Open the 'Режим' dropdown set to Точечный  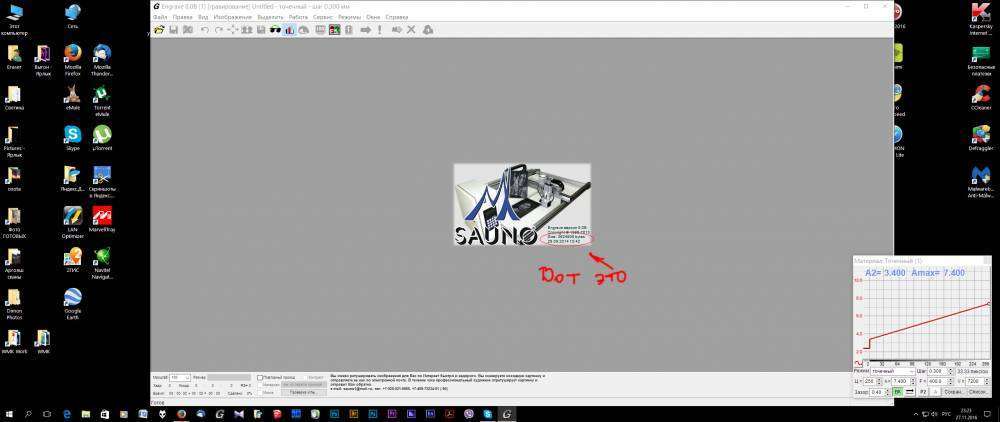click(x=895, y=371)
